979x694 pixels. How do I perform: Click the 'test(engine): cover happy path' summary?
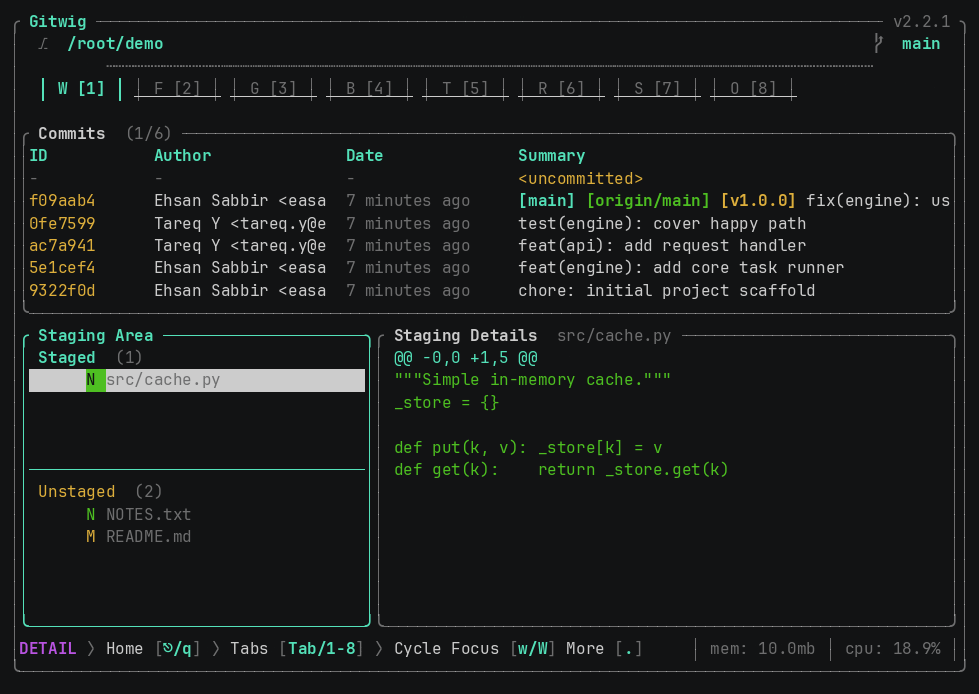pos(662,223)
